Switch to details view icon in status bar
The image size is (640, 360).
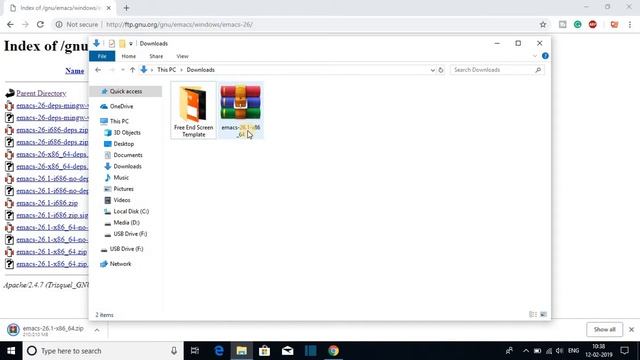(533, 314)
